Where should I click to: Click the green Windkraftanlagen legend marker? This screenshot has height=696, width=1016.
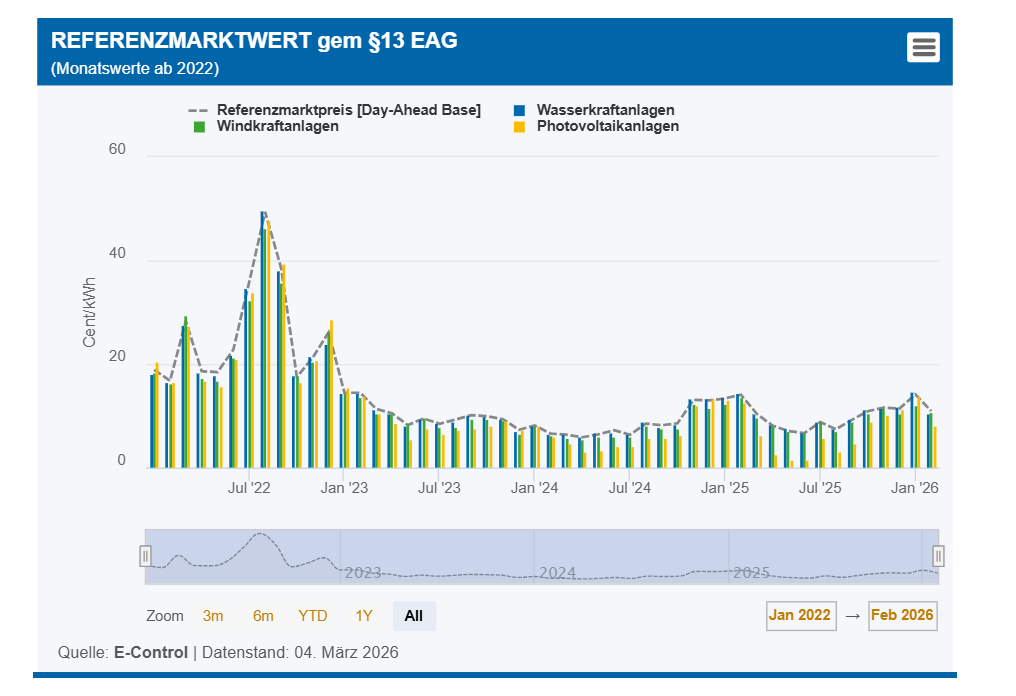[x=199, y=127]
